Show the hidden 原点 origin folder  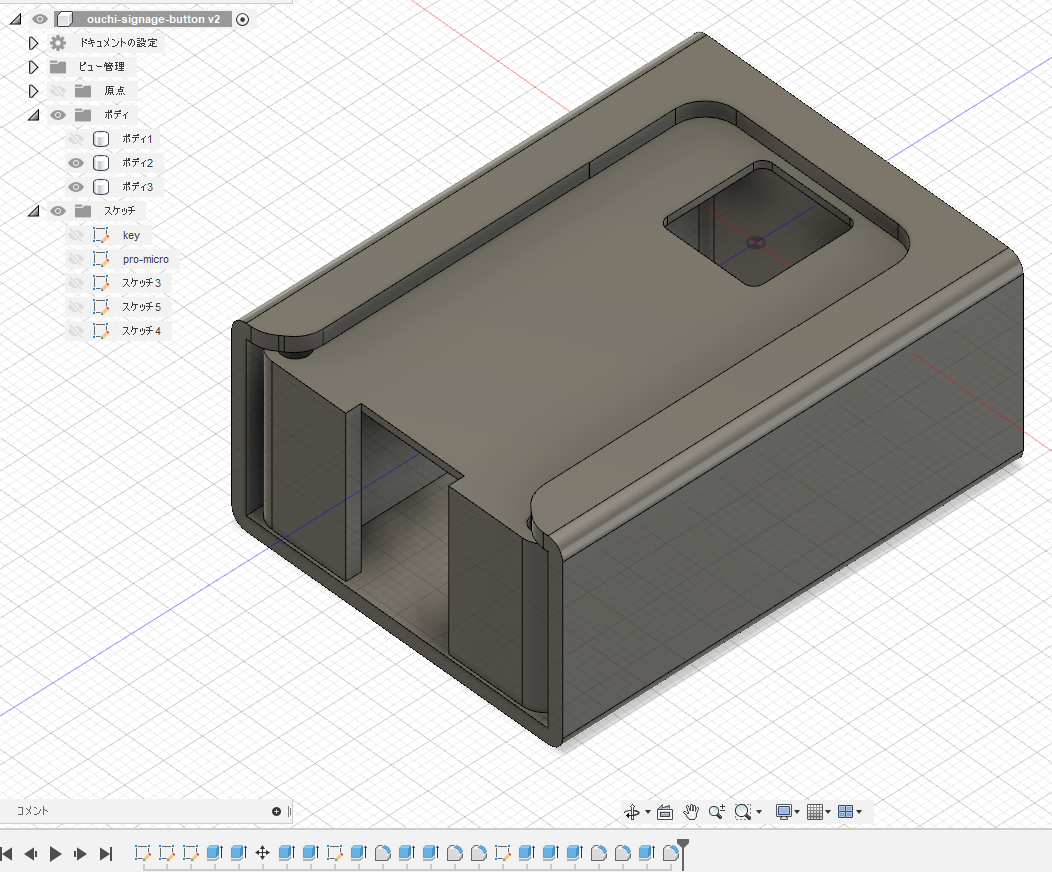click(58, 91)
